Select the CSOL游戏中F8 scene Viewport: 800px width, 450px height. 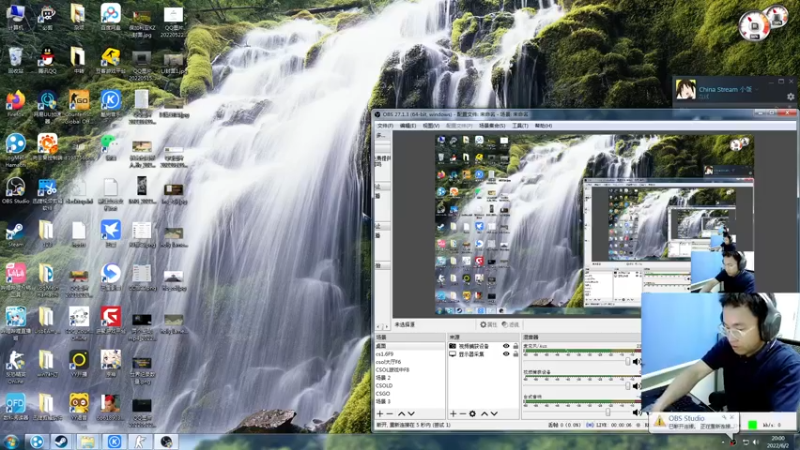pyautogui.click(x=410, y=370)
